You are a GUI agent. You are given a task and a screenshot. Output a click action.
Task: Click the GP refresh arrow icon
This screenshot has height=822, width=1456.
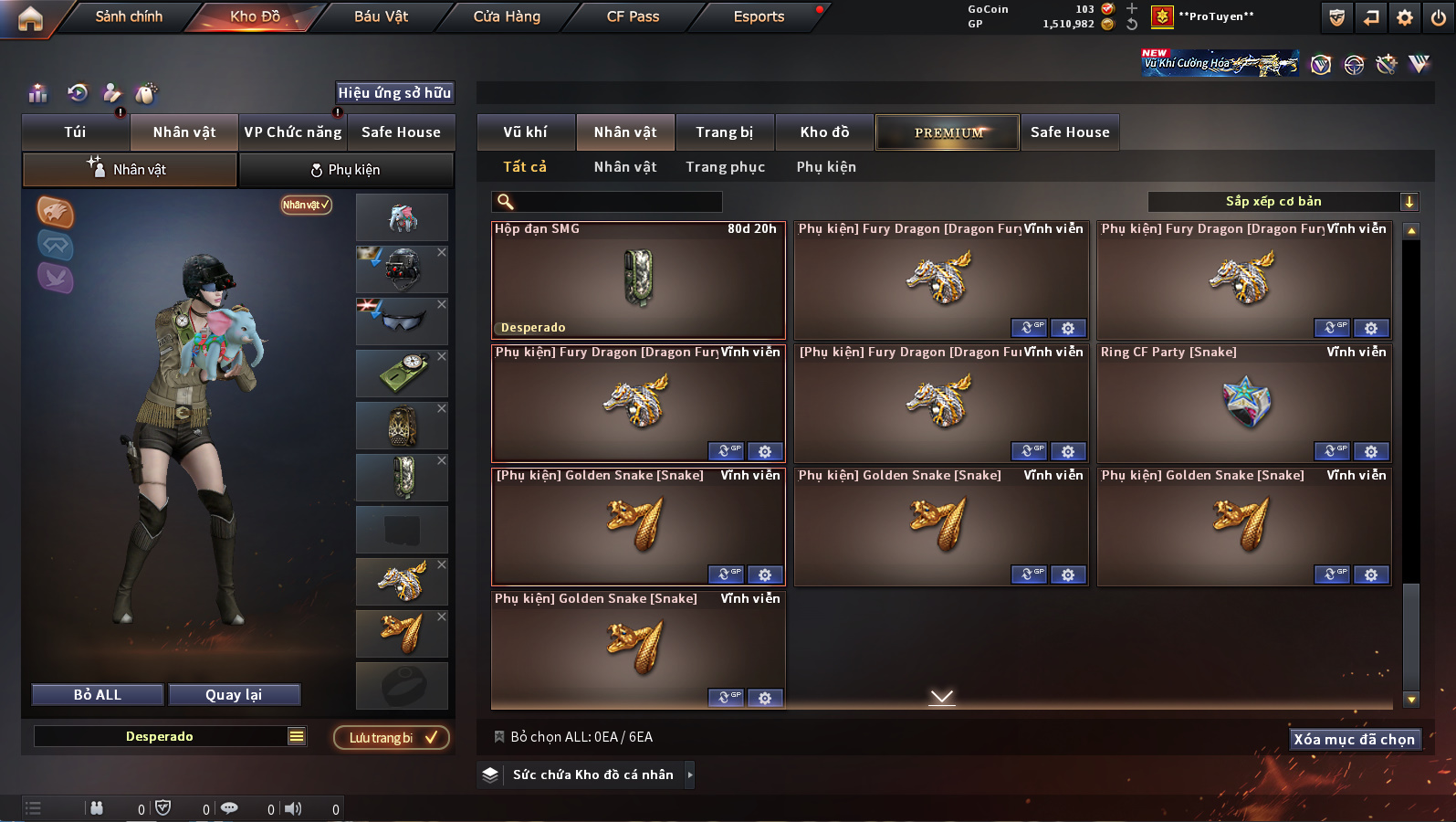tap(1132, 25)
